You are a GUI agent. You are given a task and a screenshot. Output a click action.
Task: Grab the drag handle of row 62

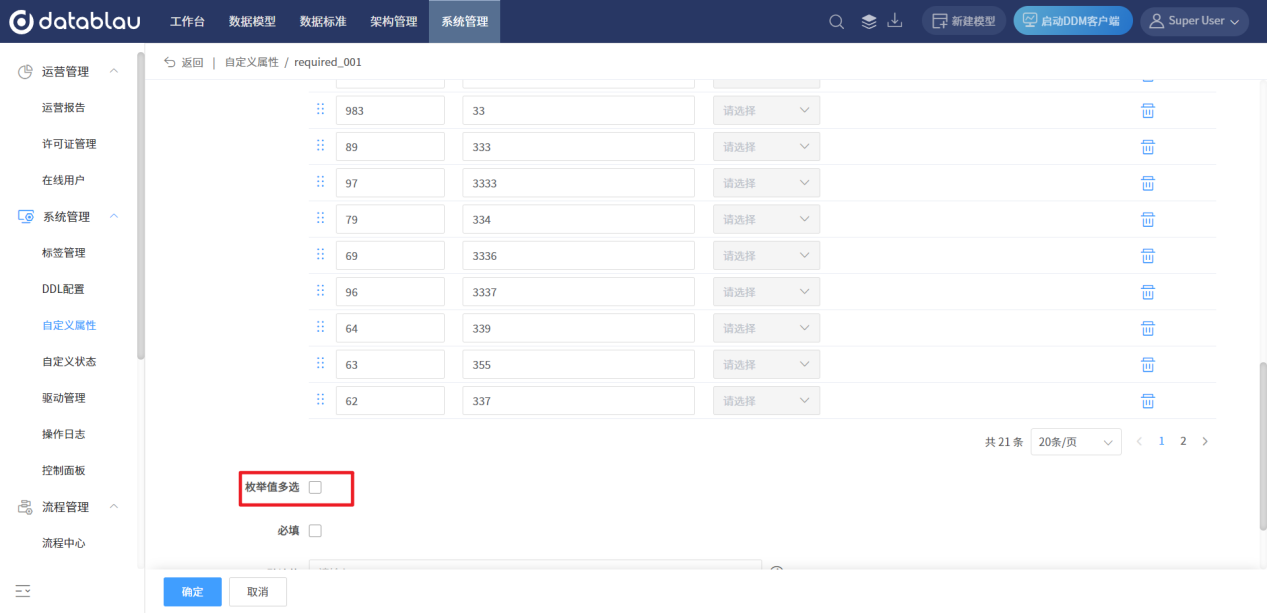tap(321, 400)
